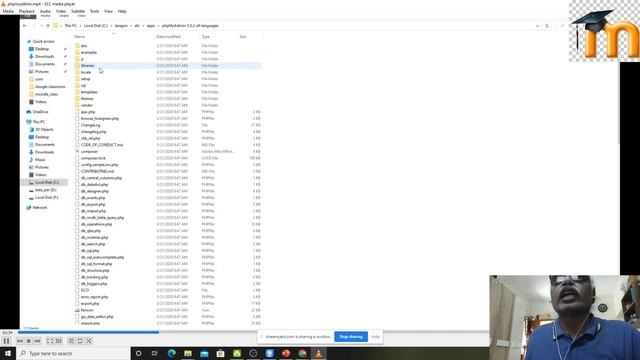Open File Explorer from the taskbar
The width and height of the screenshot is (640, 360).
[188, 353]
